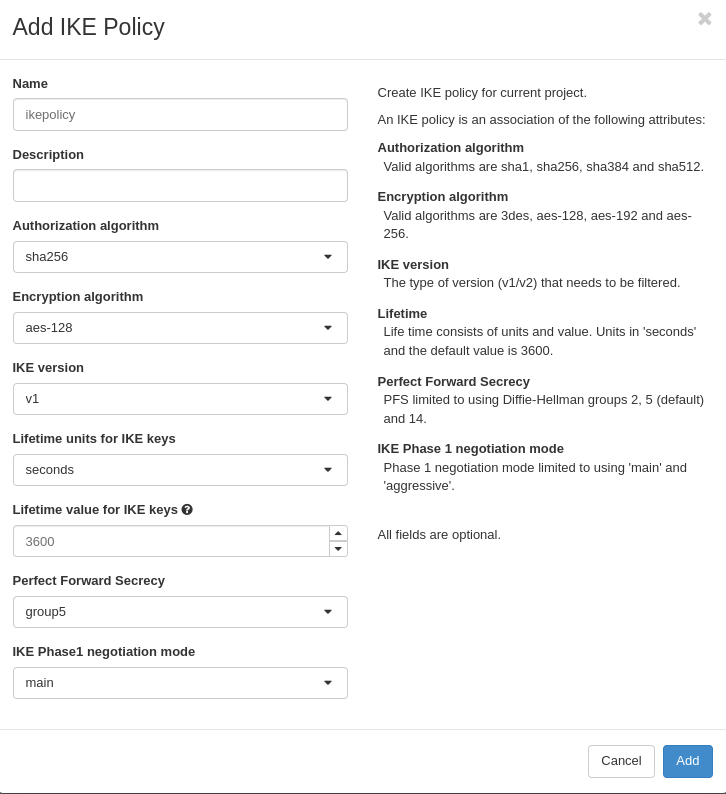Close the Add IKE Policy dialog
The height and width of the screenshot is (794, 726).
(x=704, y=19)
